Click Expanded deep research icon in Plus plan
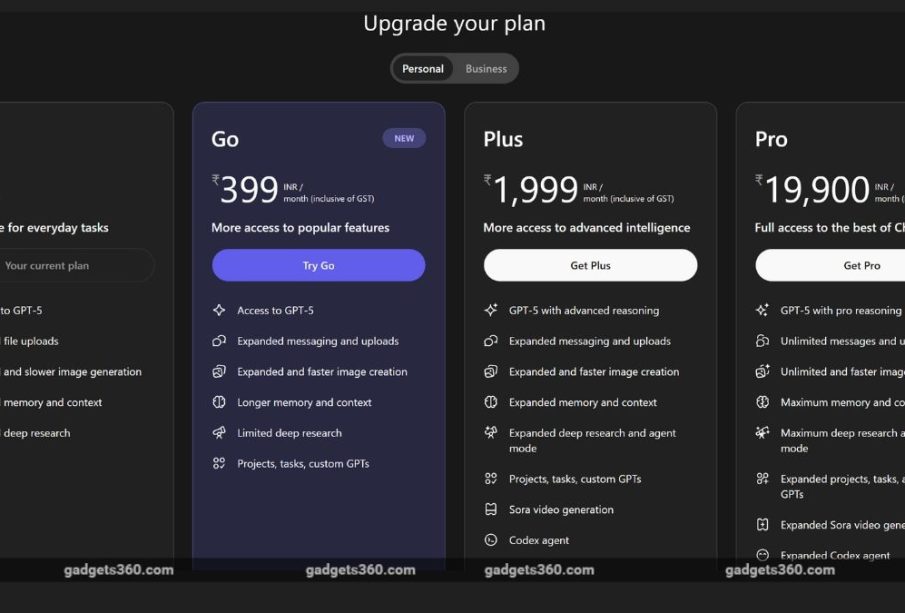The height and width of the screenshot is (613, 905). pos(491,432)
